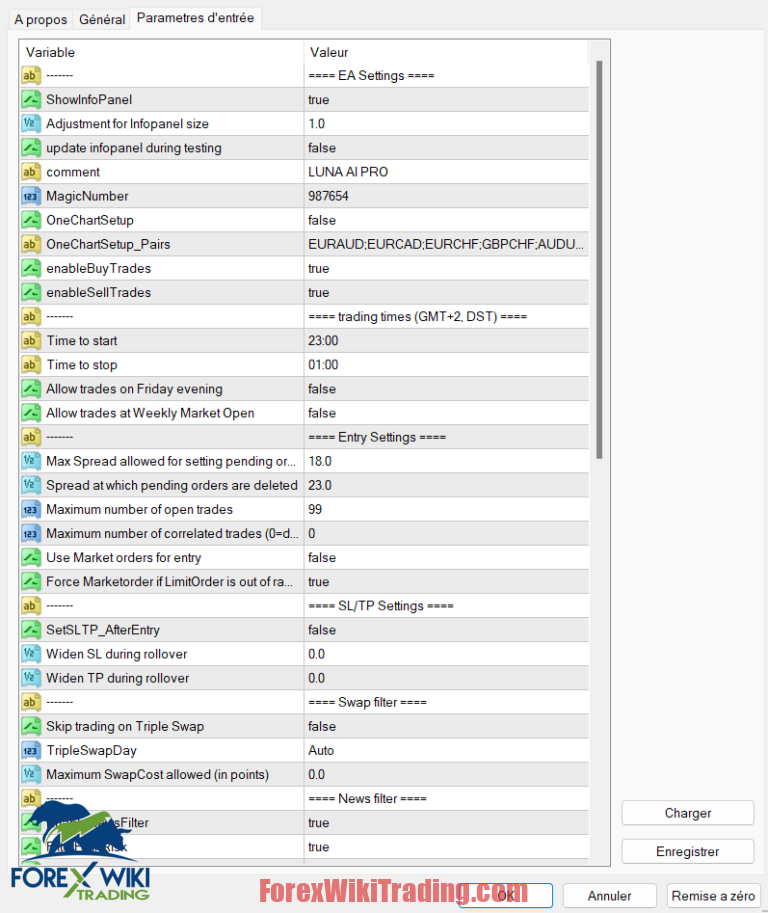
Task: Click the Charger button
Action: click(x=688, y=813)
